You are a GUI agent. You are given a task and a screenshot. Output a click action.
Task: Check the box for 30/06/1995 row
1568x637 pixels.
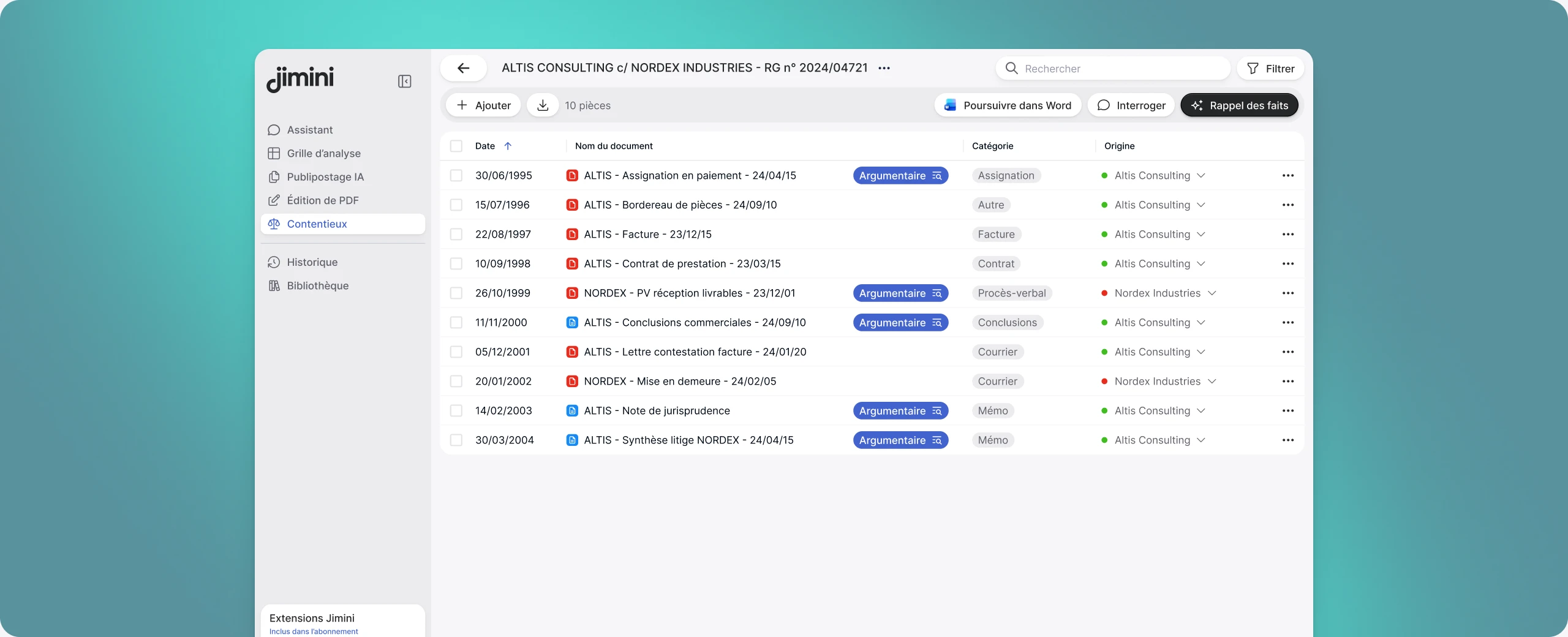(456, 176)
